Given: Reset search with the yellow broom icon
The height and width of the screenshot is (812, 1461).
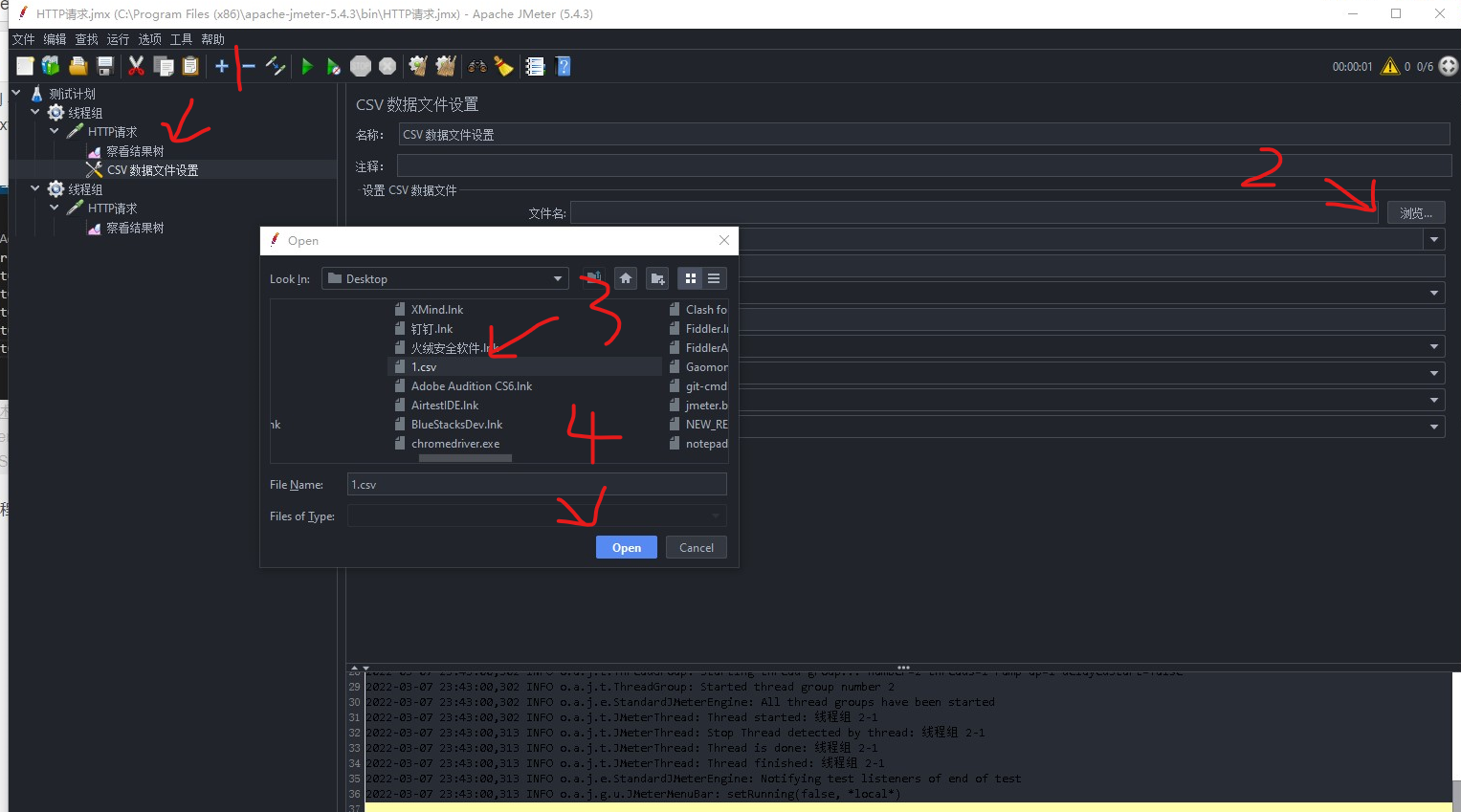Looking at the screenshot, I should tap(503, 66).
